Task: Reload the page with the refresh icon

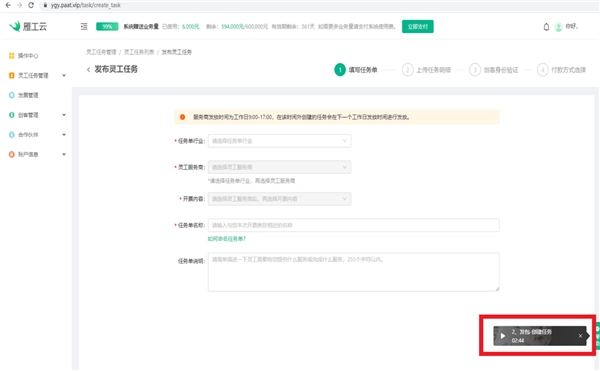Action: [31, 5]
